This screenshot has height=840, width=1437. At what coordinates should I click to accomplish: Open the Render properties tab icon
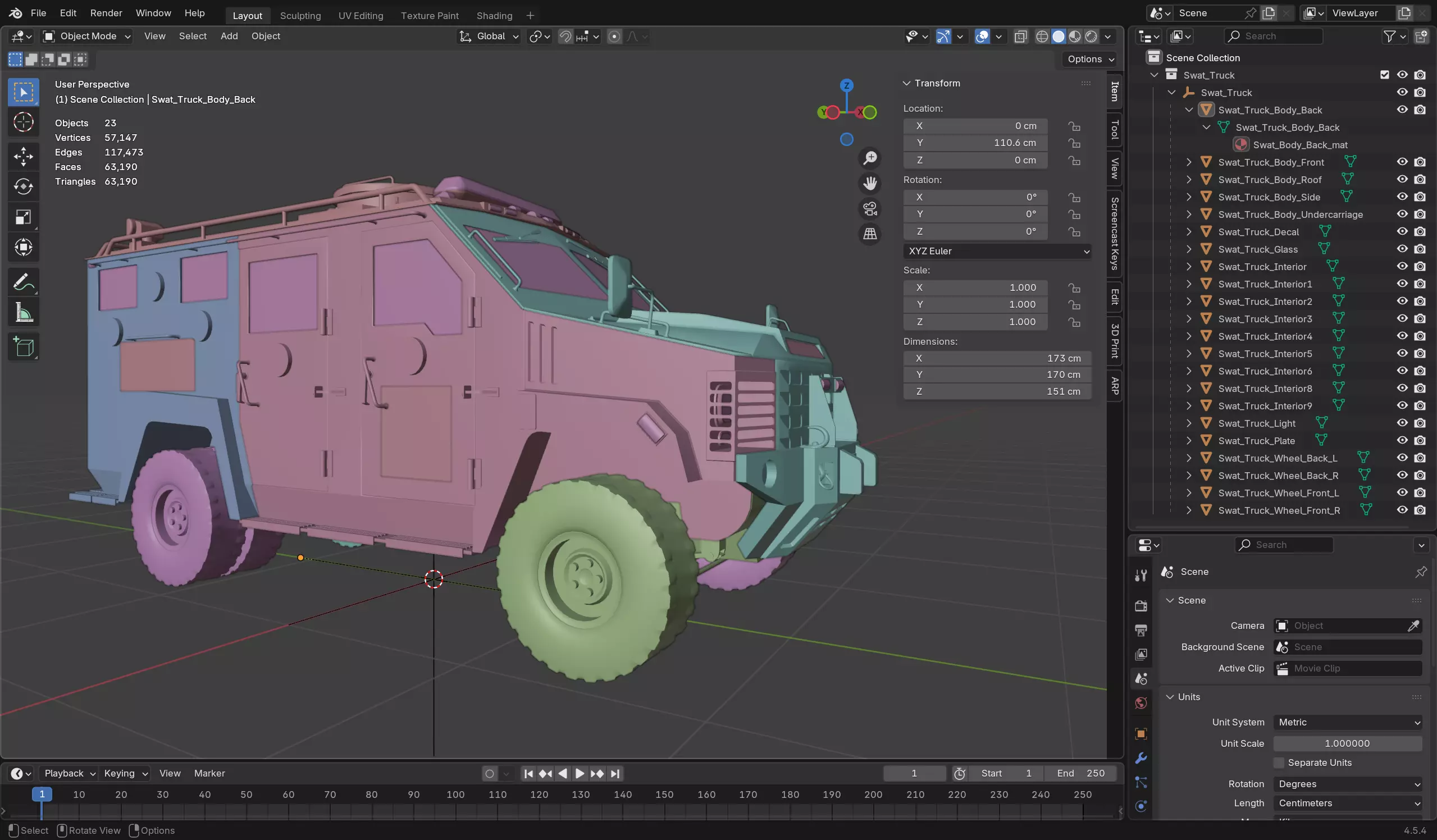point(1141,606)
